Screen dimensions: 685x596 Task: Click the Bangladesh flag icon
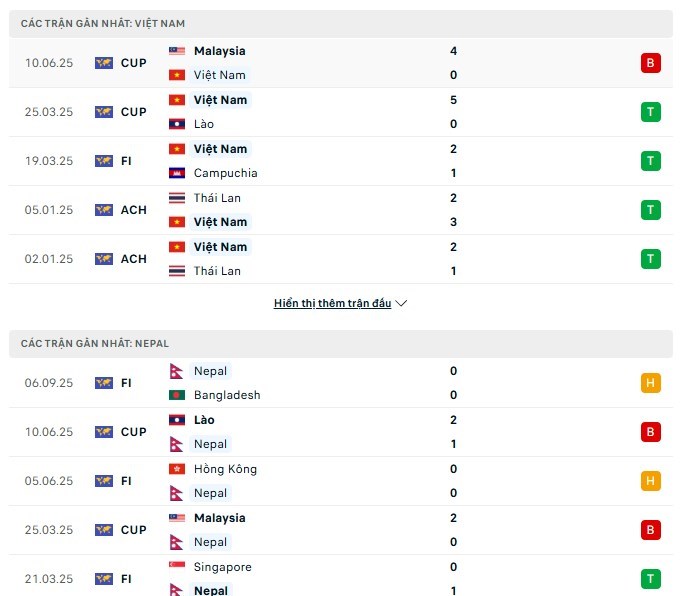pos(177,395)
